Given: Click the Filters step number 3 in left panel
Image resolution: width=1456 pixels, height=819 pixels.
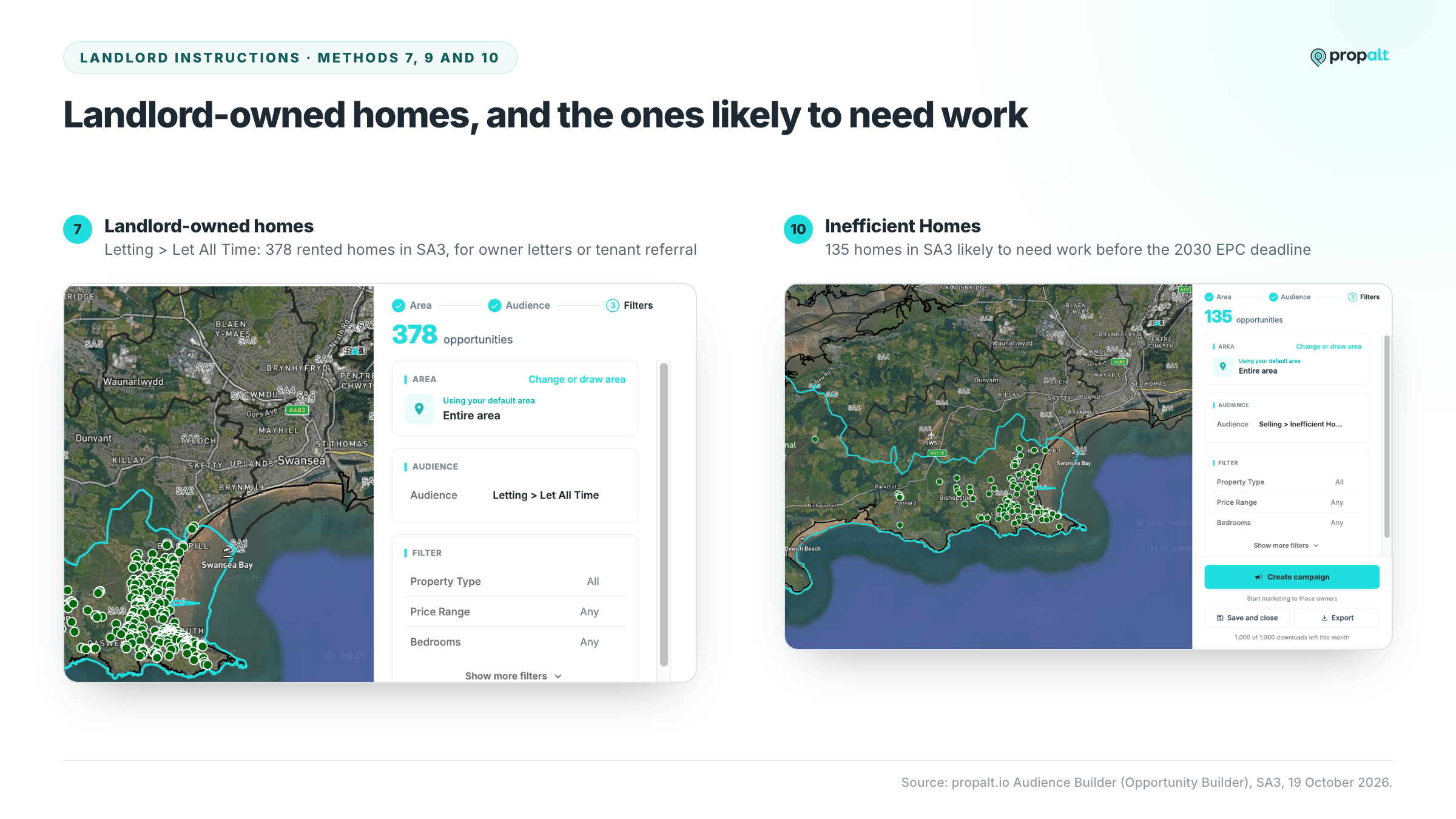Looking at the screenshot, I should click(613, 305).
